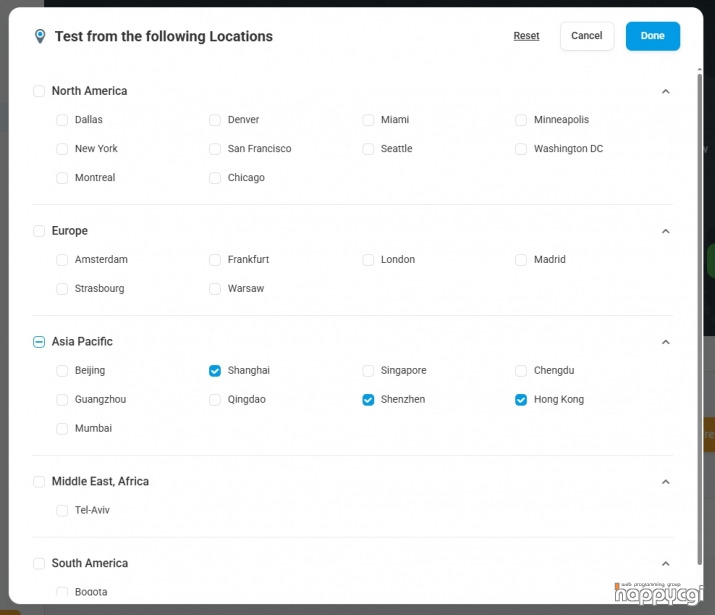Select the Madrid location checkbox
715x615 pixels.
[521, 260]
